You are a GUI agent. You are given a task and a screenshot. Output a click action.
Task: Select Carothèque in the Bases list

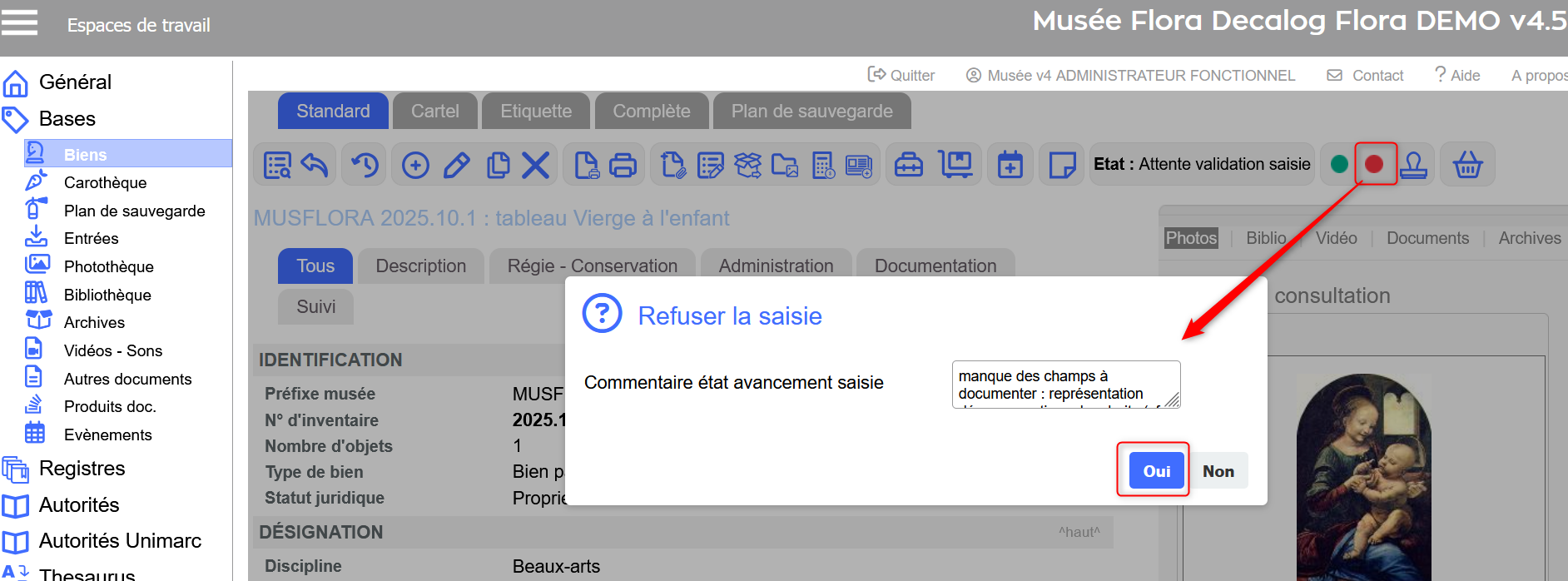click(105, 183)
